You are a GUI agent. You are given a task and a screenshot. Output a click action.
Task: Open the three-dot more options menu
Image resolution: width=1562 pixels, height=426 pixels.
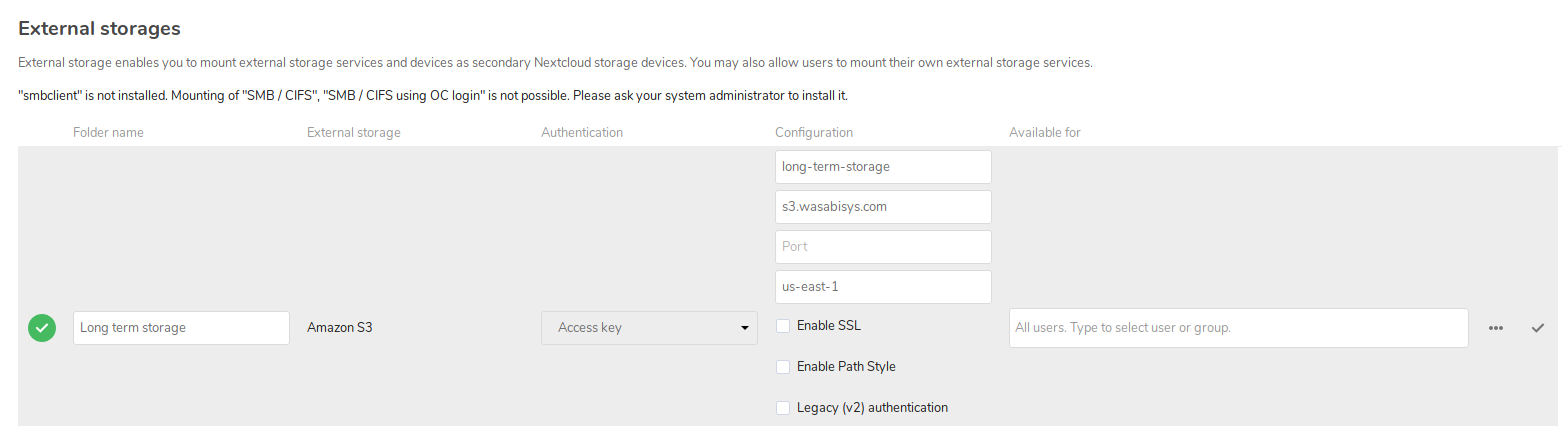pyautogui.click(x=1496, y=328)
